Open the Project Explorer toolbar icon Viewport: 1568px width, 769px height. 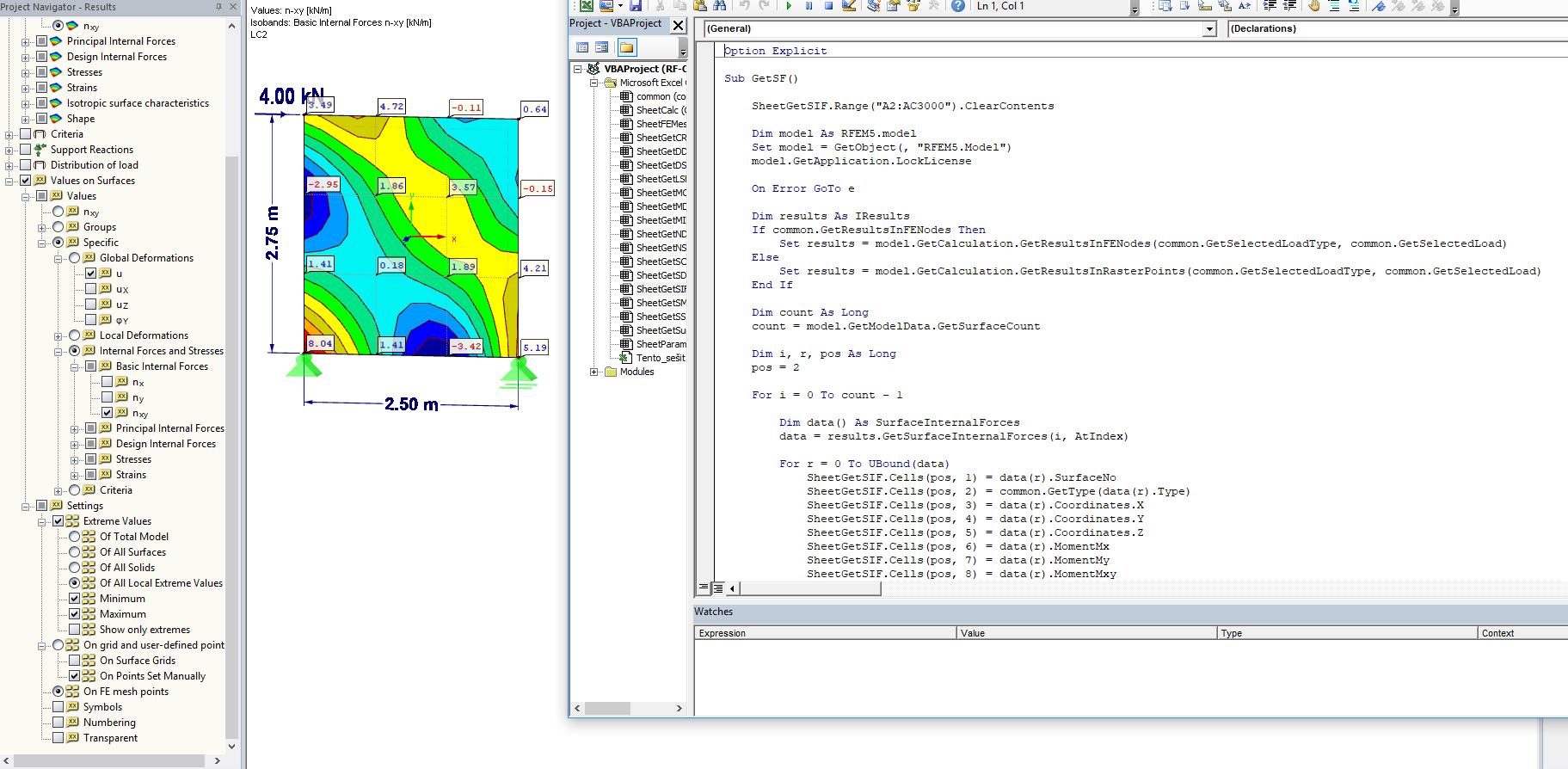[x=874, y=5]
